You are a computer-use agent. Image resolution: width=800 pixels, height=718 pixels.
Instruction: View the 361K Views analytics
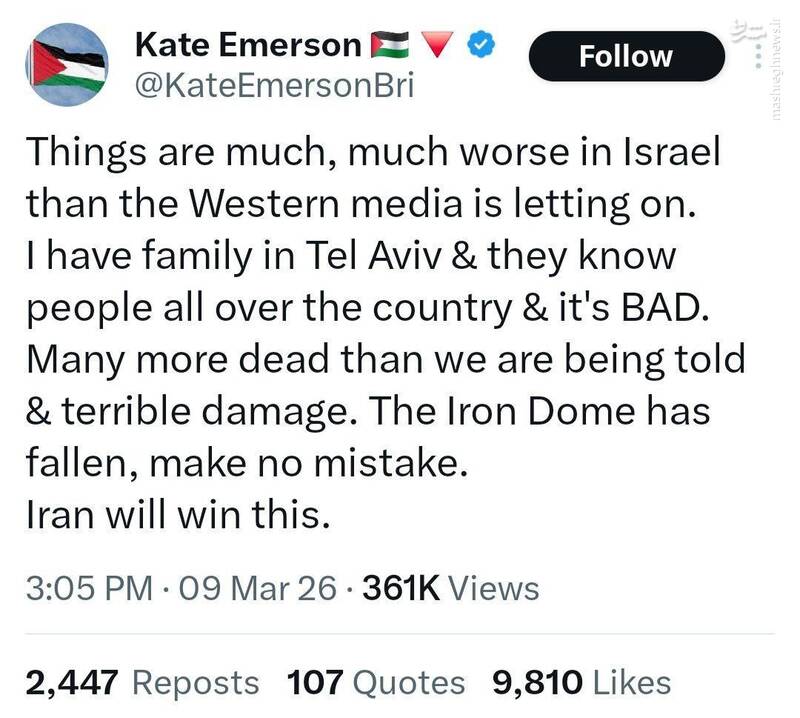[x=451, y=588]
